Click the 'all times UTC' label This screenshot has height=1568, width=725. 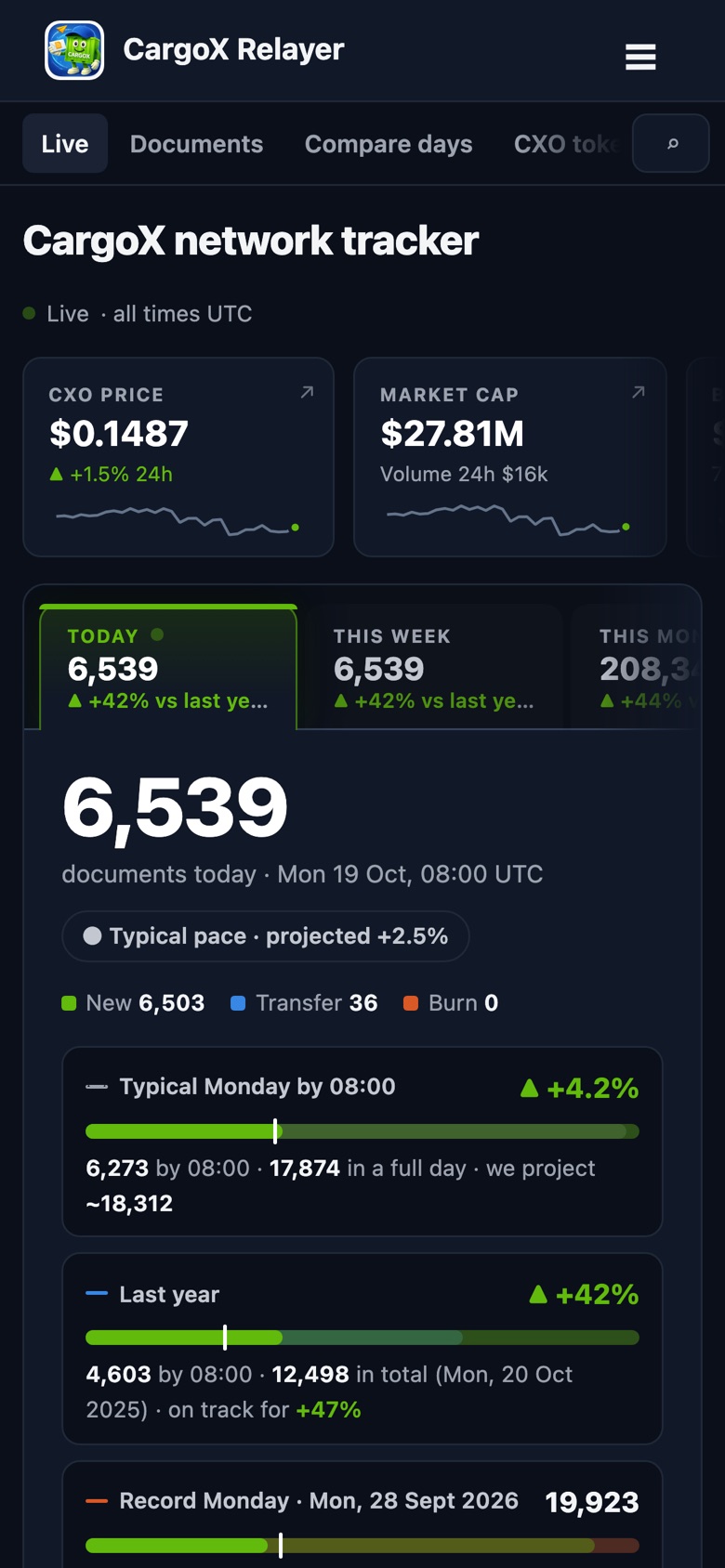coord(182,314)
